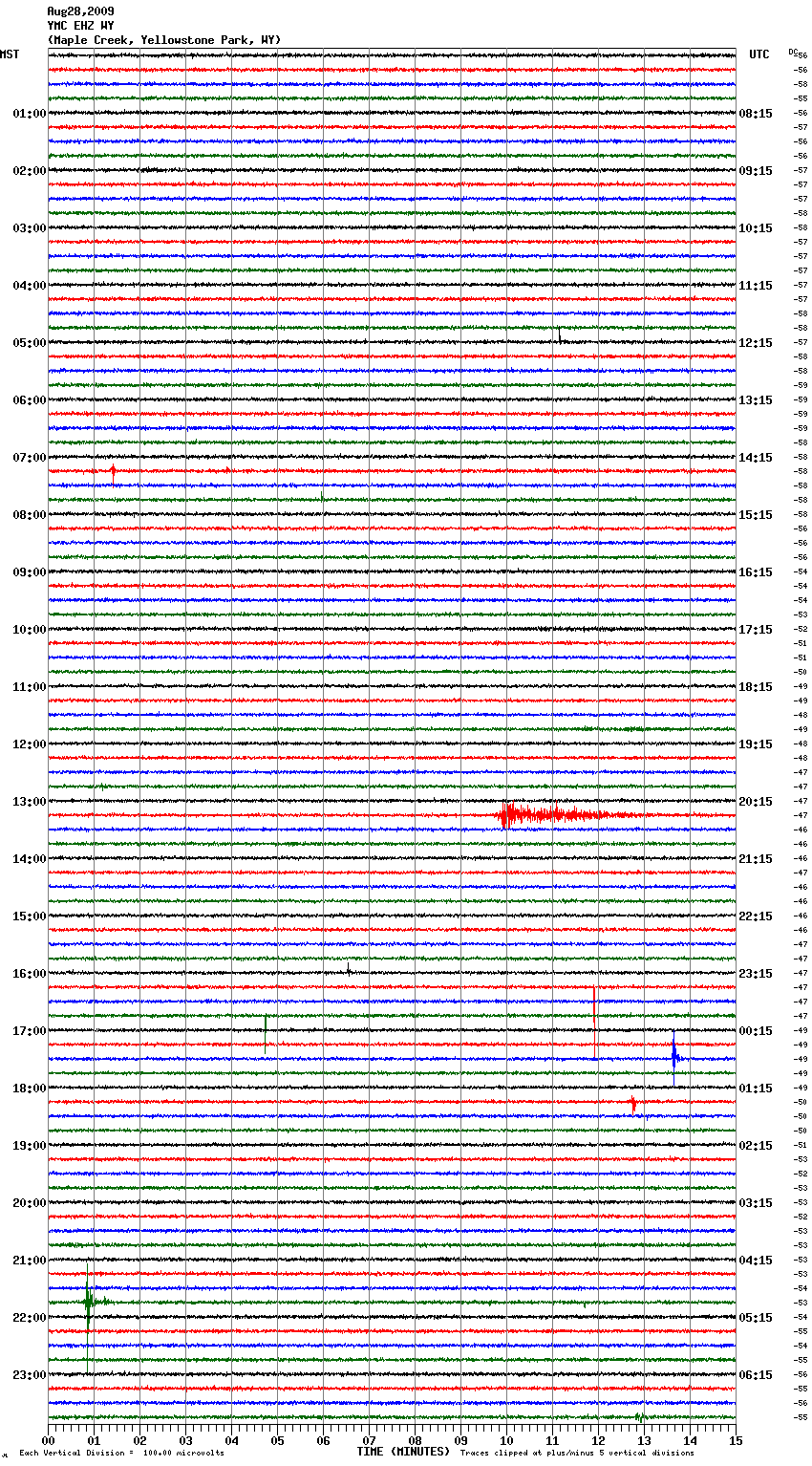Click the 04:15 UTC time label
812x1466 pixels.
pos(756,1261)
